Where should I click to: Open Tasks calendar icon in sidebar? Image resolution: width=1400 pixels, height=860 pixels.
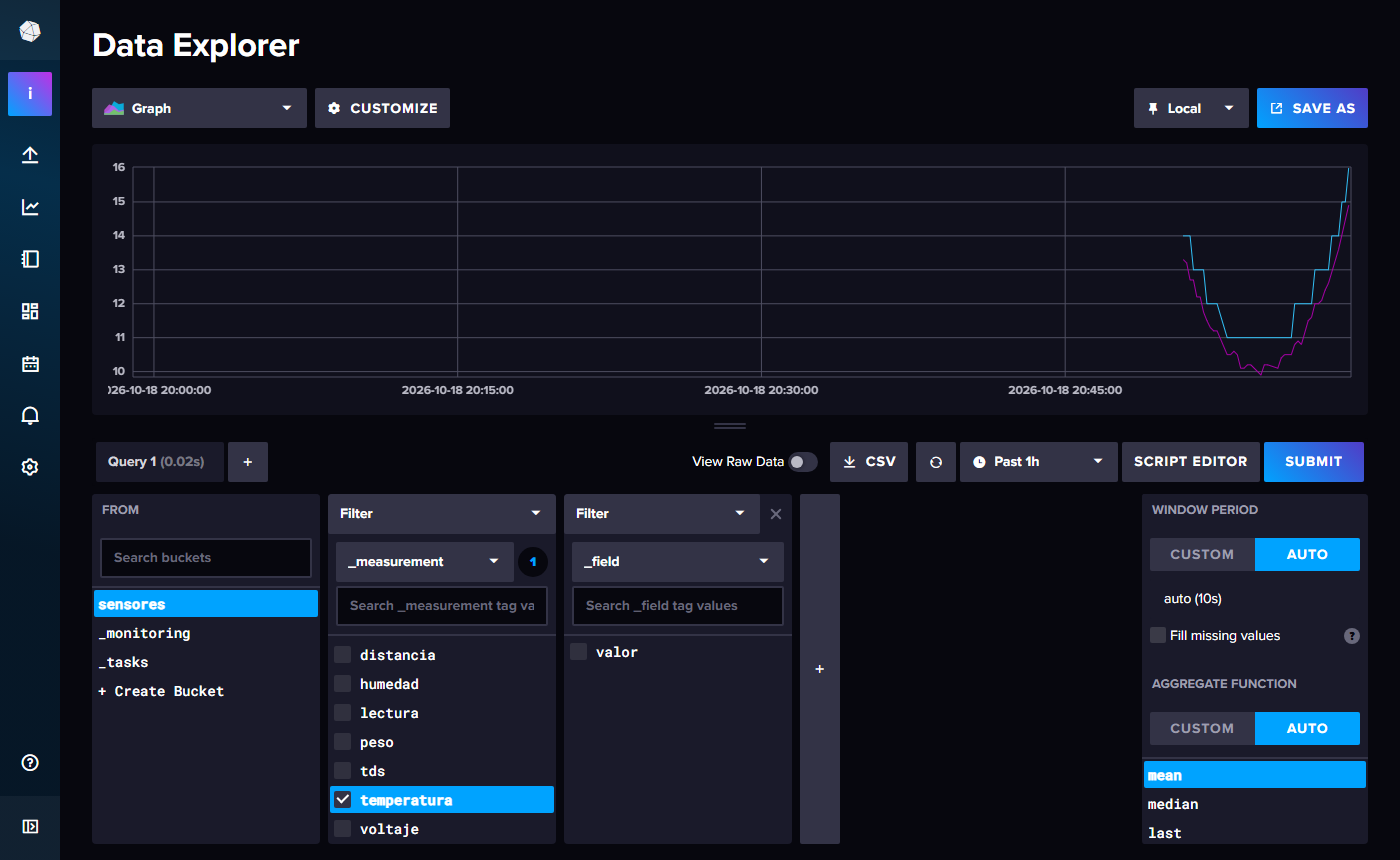tap(30, 363)
